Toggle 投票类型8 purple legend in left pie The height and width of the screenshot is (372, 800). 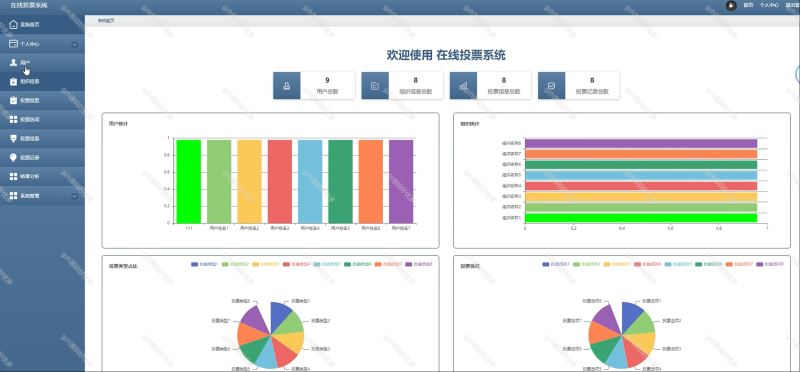[x=418, y=264]
